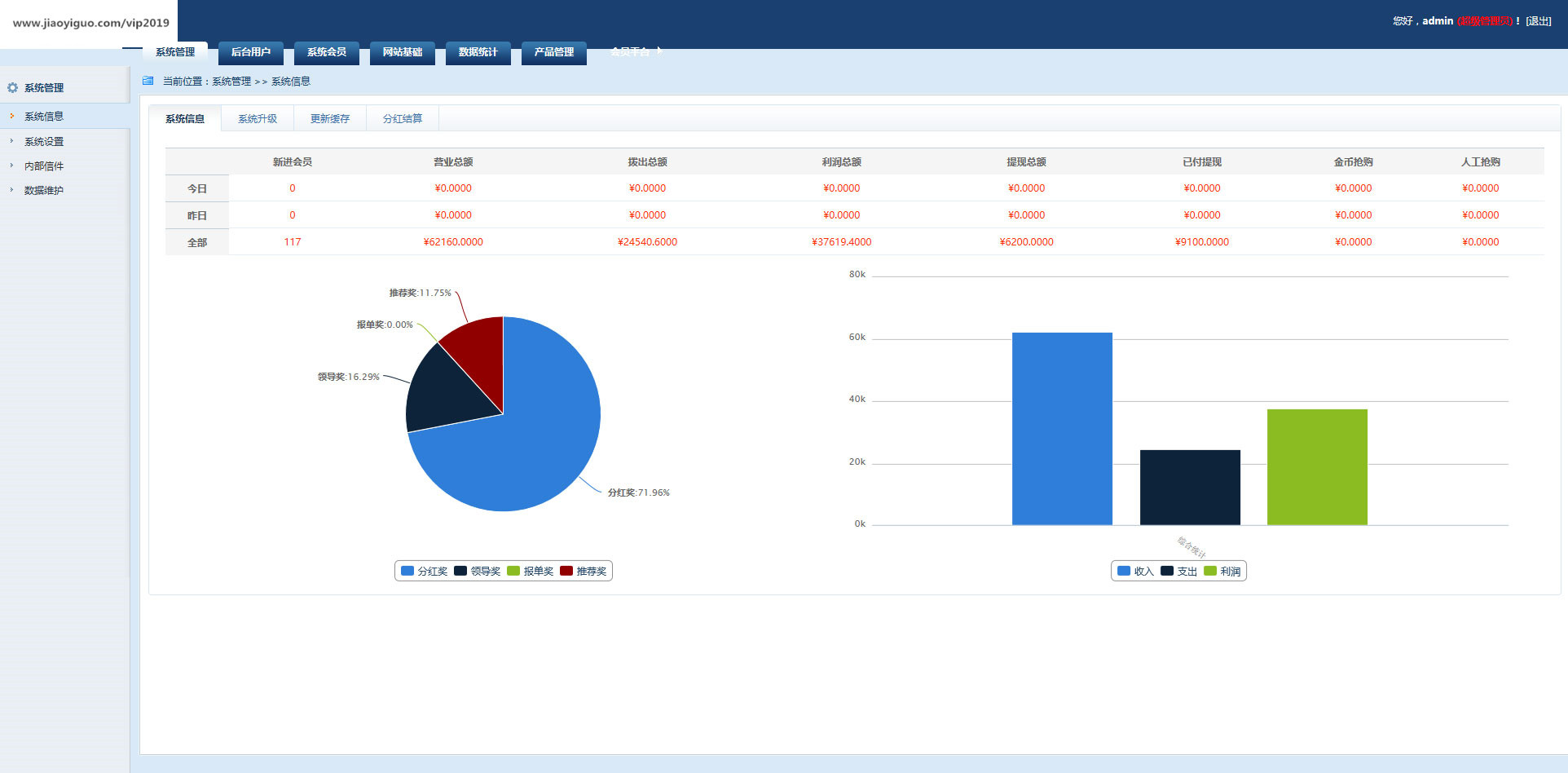The height and width of the screenshot is (773, 1568).
Task: Click the paid withdrawal value ¥9100.0000
Action: (x=1202, y=242)
